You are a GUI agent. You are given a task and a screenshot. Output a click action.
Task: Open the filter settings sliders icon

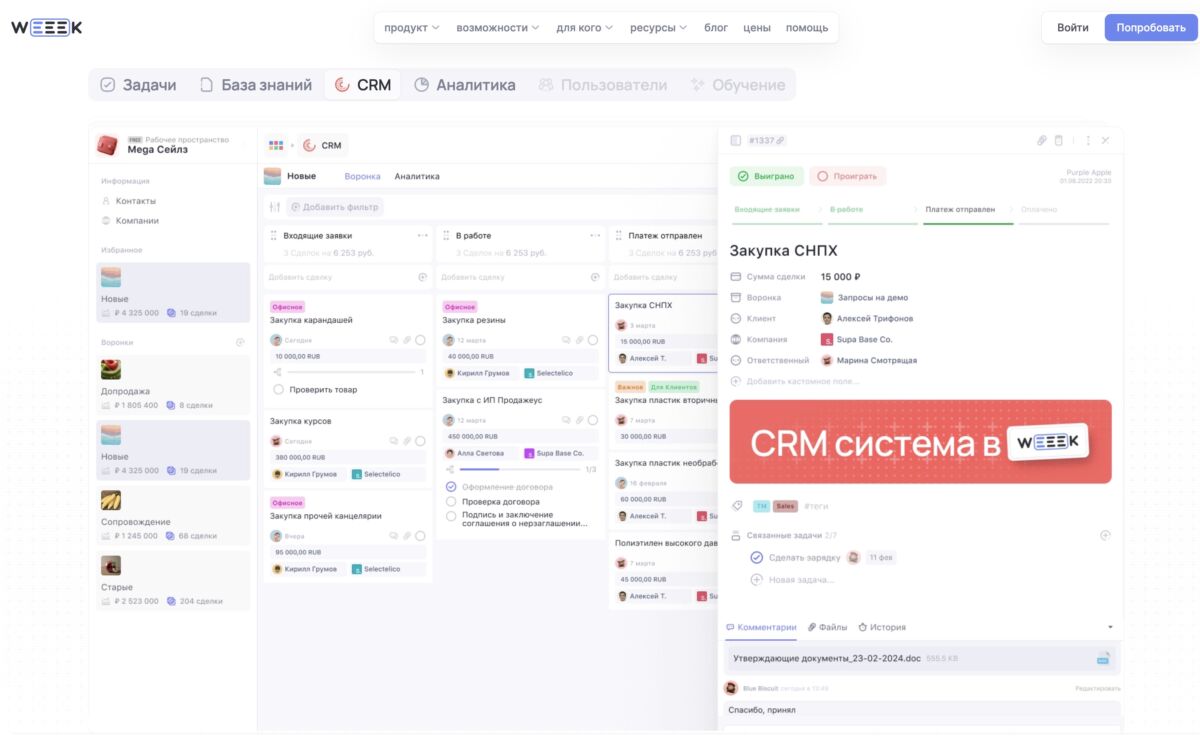tap(274, 207)
